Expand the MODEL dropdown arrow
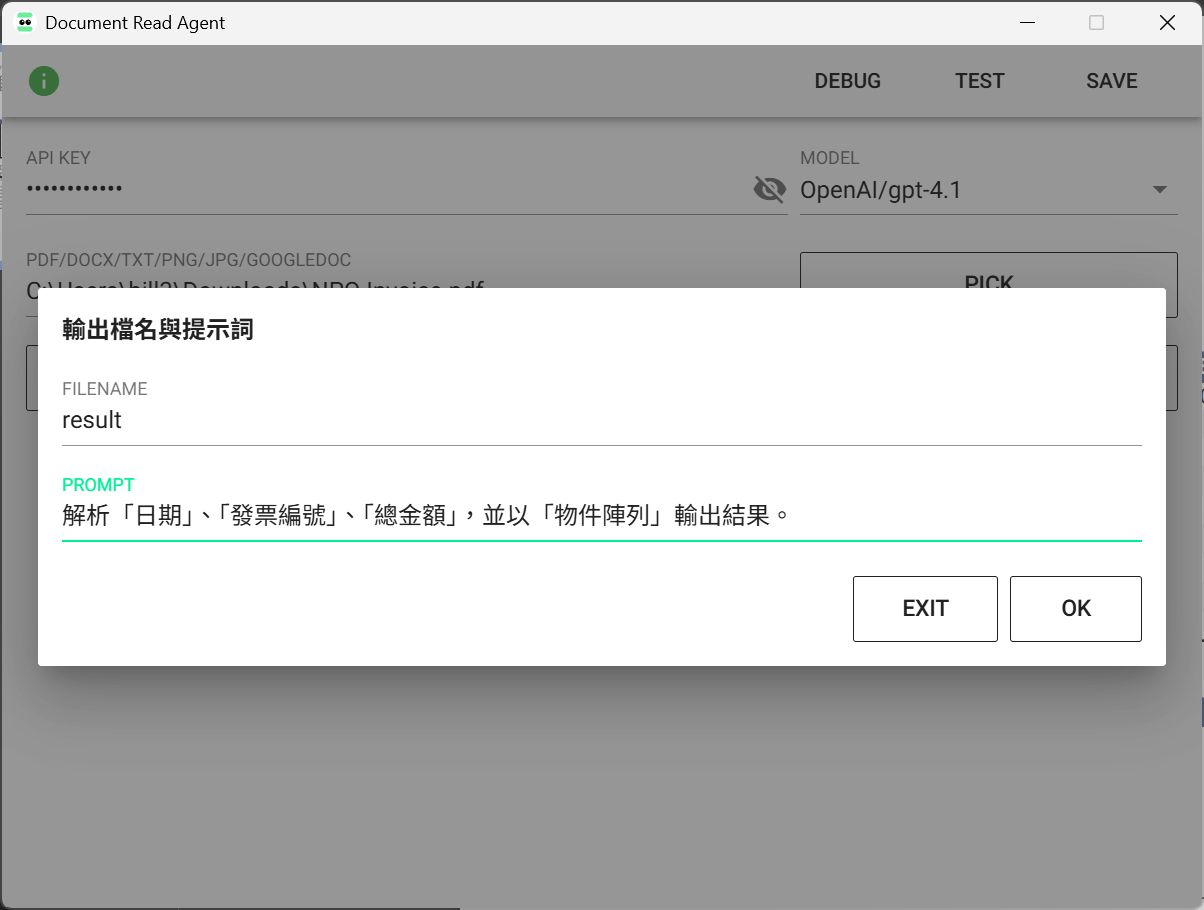The image size is (1204, 910). [x=1160, y=190]
